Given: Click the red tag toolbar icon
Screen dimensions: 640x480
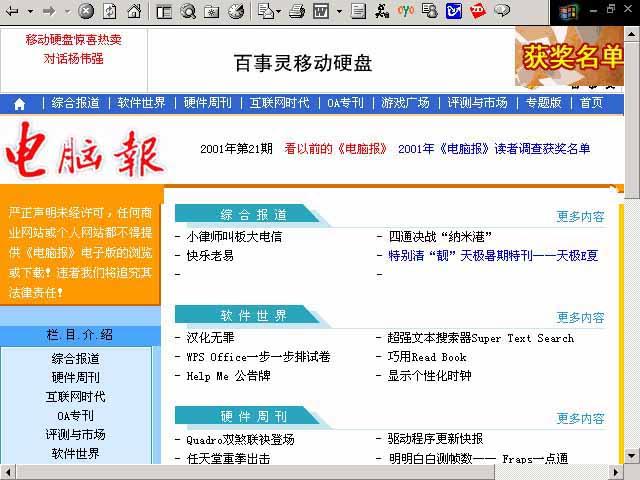Looking at the screenshot, I should [x=478, y=11].
